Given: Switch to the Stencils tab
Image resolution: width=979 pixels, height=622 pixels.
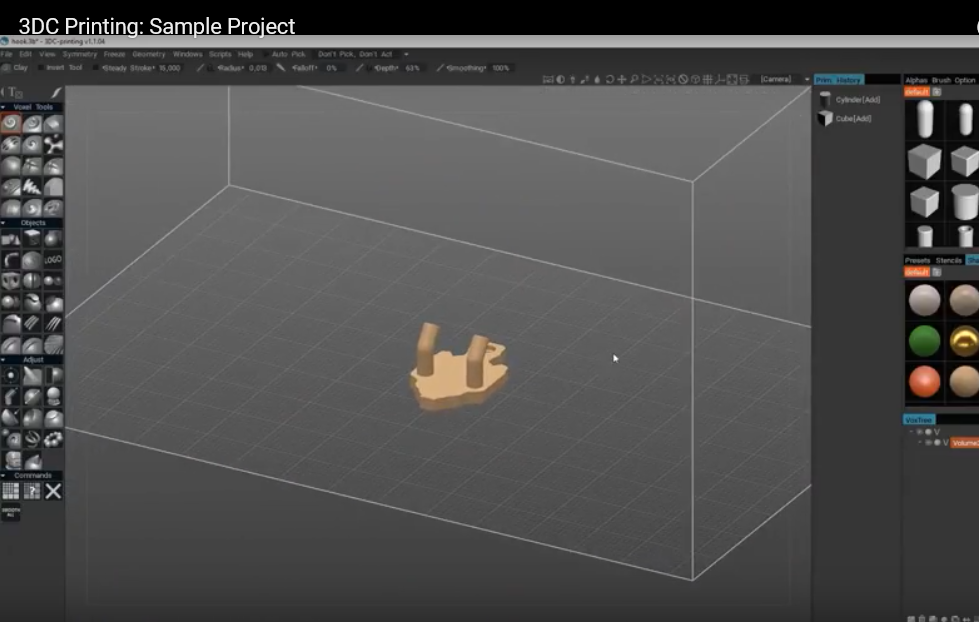Looking at the screenshot, I should [948, 260].
